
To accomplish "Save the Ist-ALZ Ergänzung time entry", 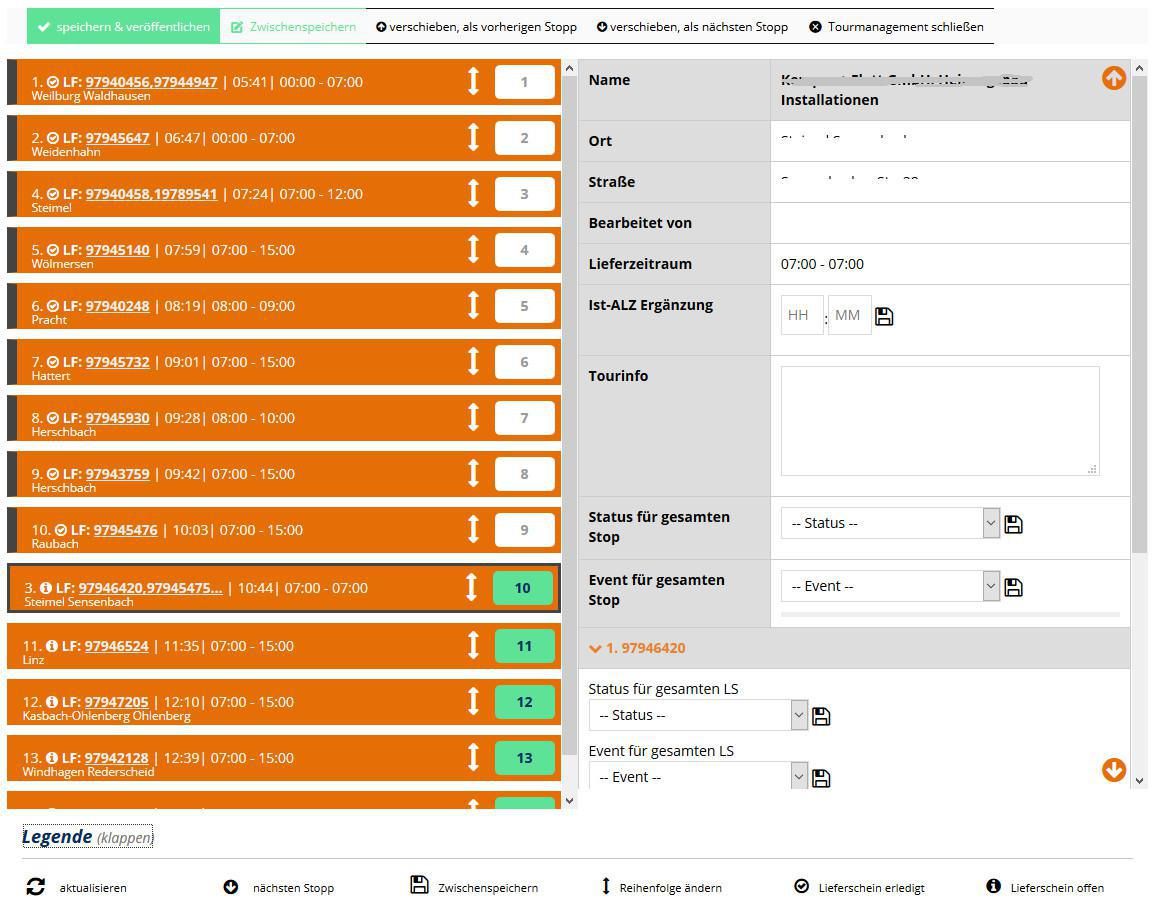I will pyautogui.click(x=884, y=316).
